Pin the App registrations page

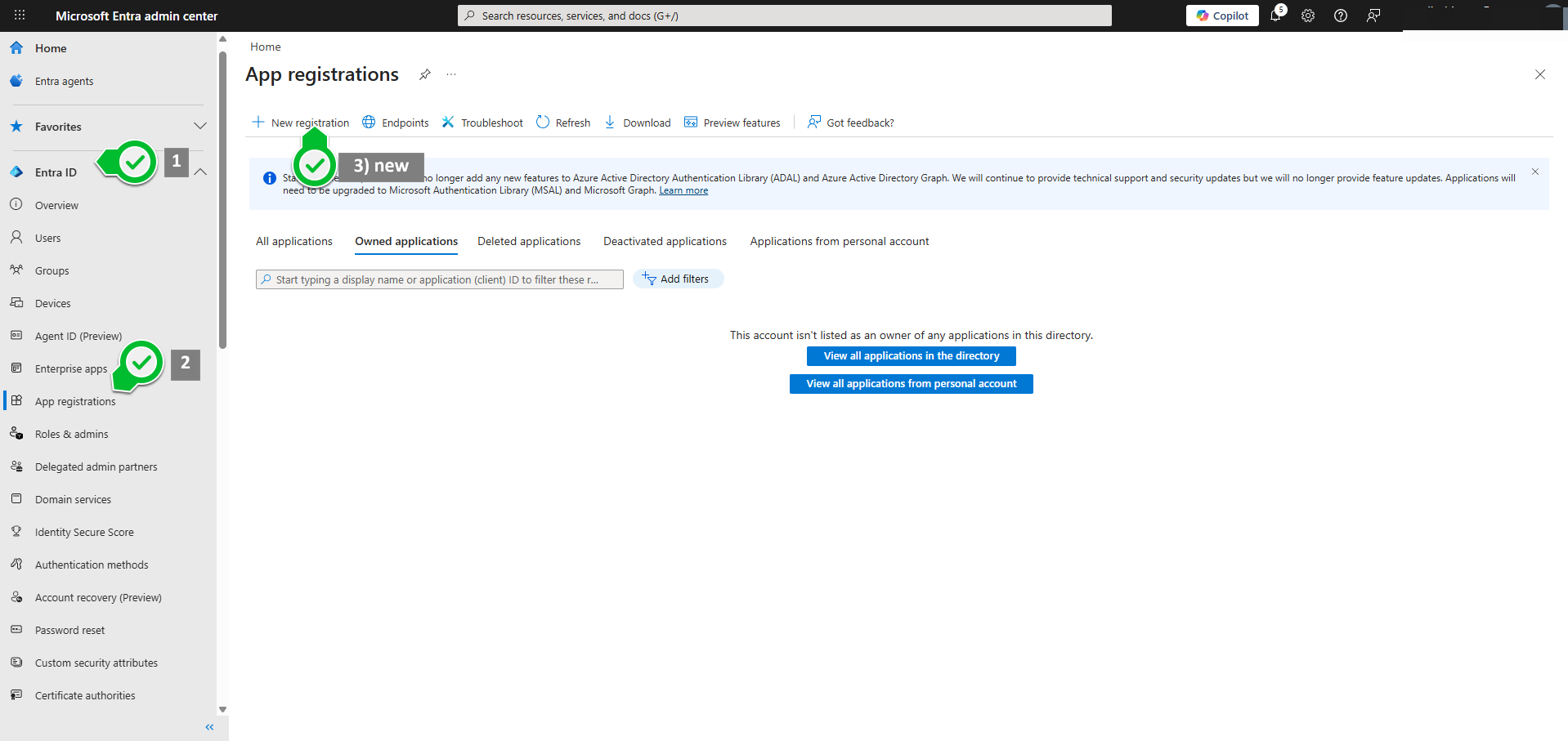pos(424,74)
